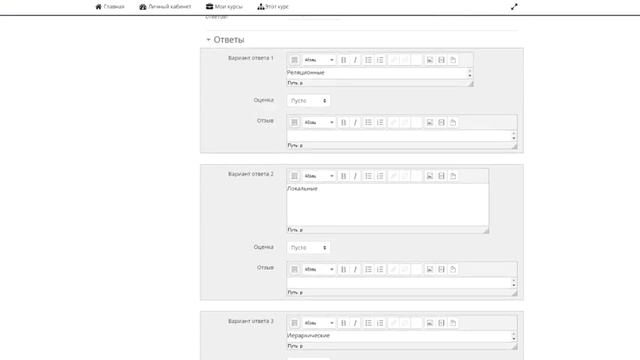Manage files in Отзыв editor under answer 2
Viewport: 640px width, 360px height.
coord(453,269)
